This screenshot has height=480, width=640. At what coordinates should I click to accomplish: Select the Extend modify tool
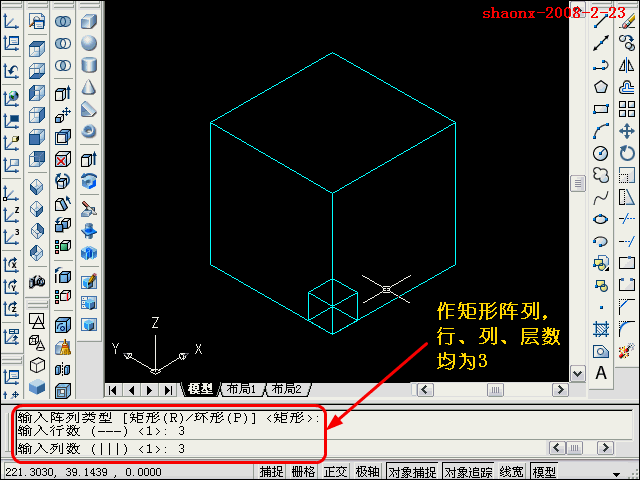627,242
